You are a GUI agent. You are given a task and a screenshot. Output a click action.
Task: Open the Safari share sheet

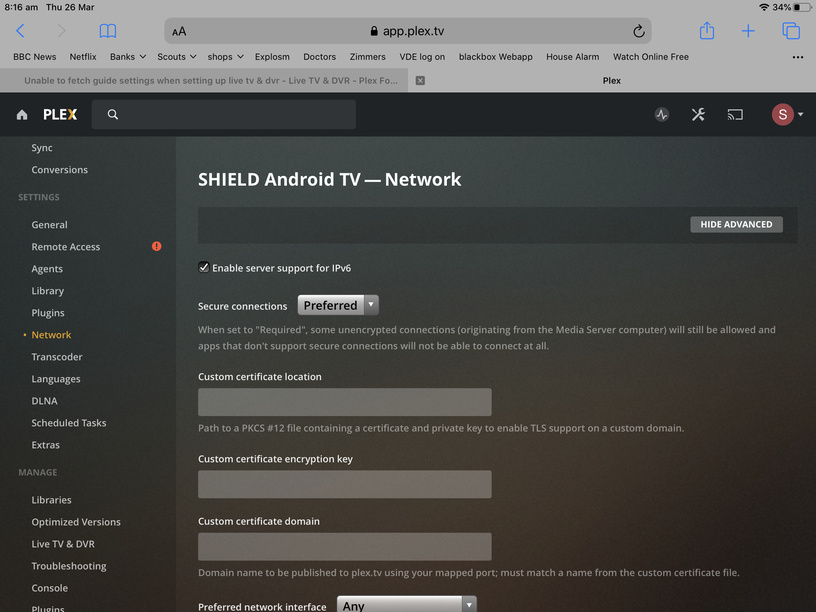(706, 31)
